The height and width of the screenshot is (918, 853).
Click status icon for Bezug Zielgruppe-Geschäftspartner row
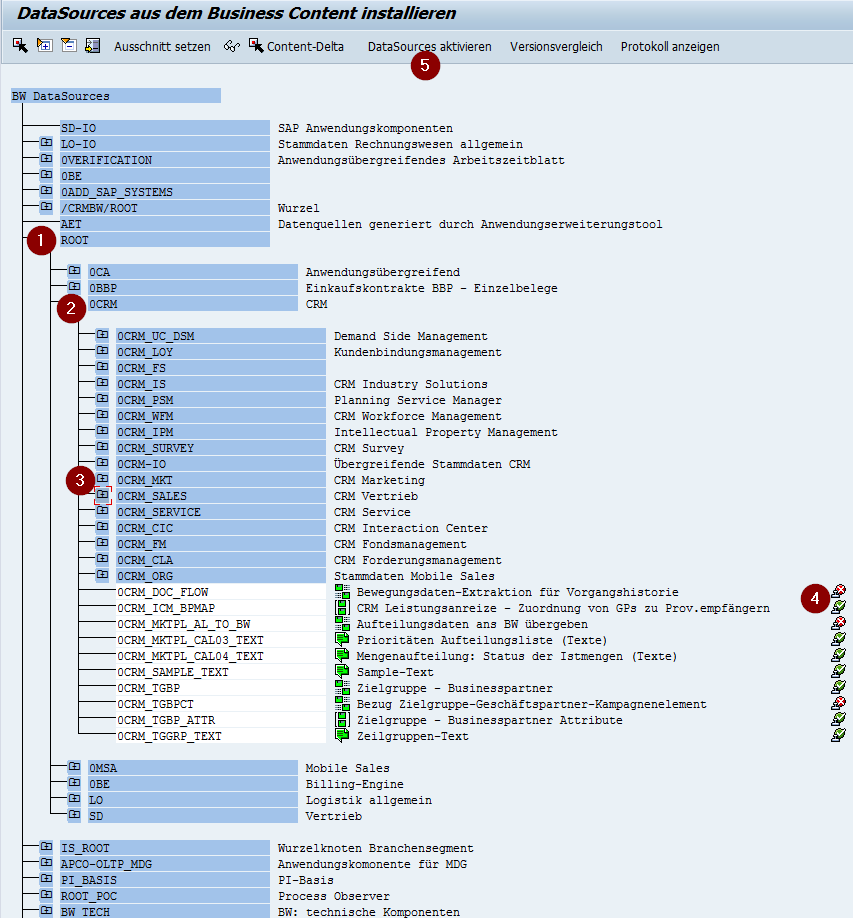pyautogui.click(x=838, y=703)
